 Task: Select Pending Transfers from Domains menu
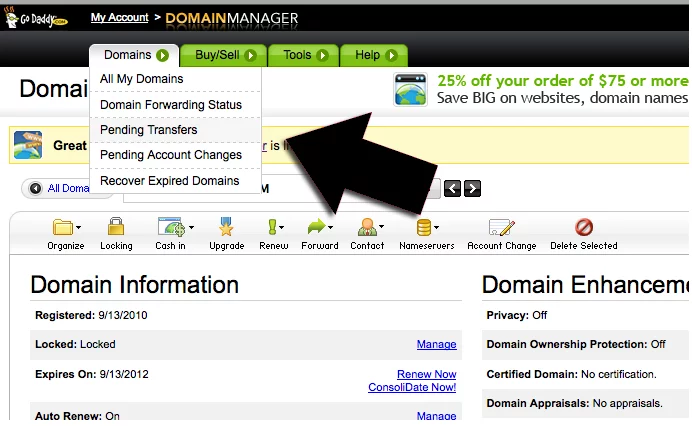click(149, 130)
